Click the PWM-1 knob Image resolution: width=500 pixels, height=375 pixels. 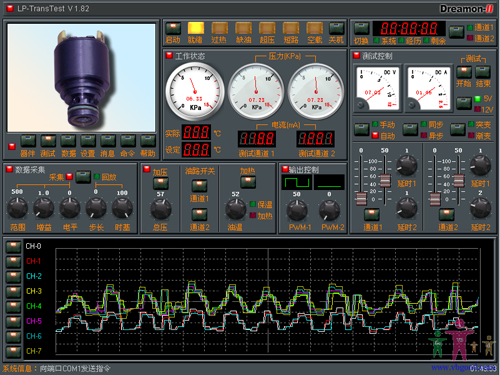(297, 210)
